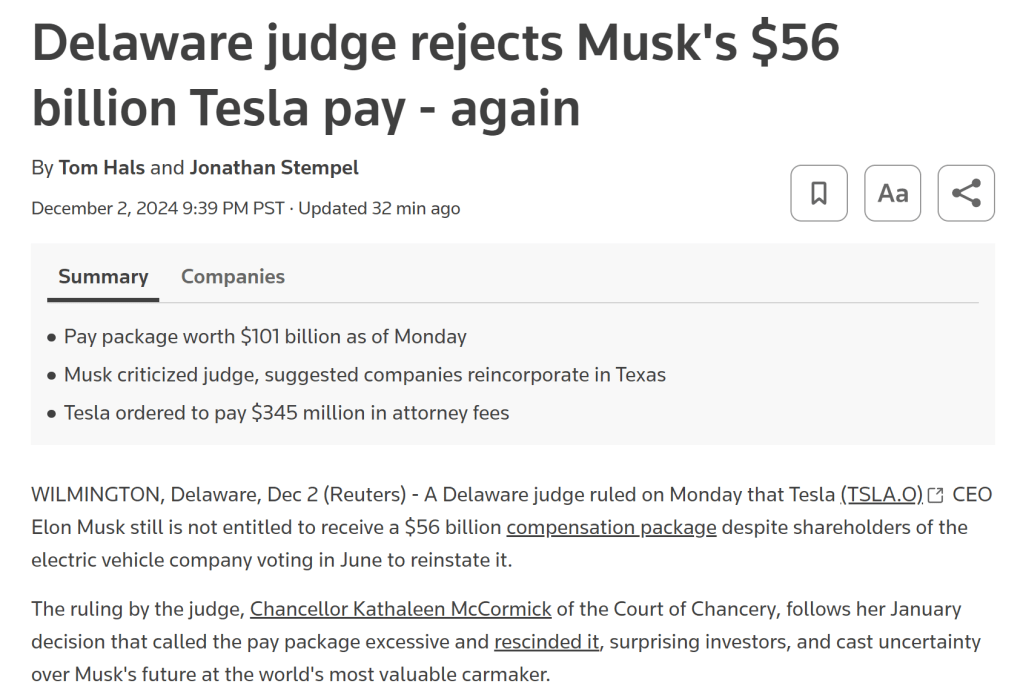The image size is (1023, 689).
Task: Click the Chancellor Kathaleen McCormick link
Action: (401, 608)
